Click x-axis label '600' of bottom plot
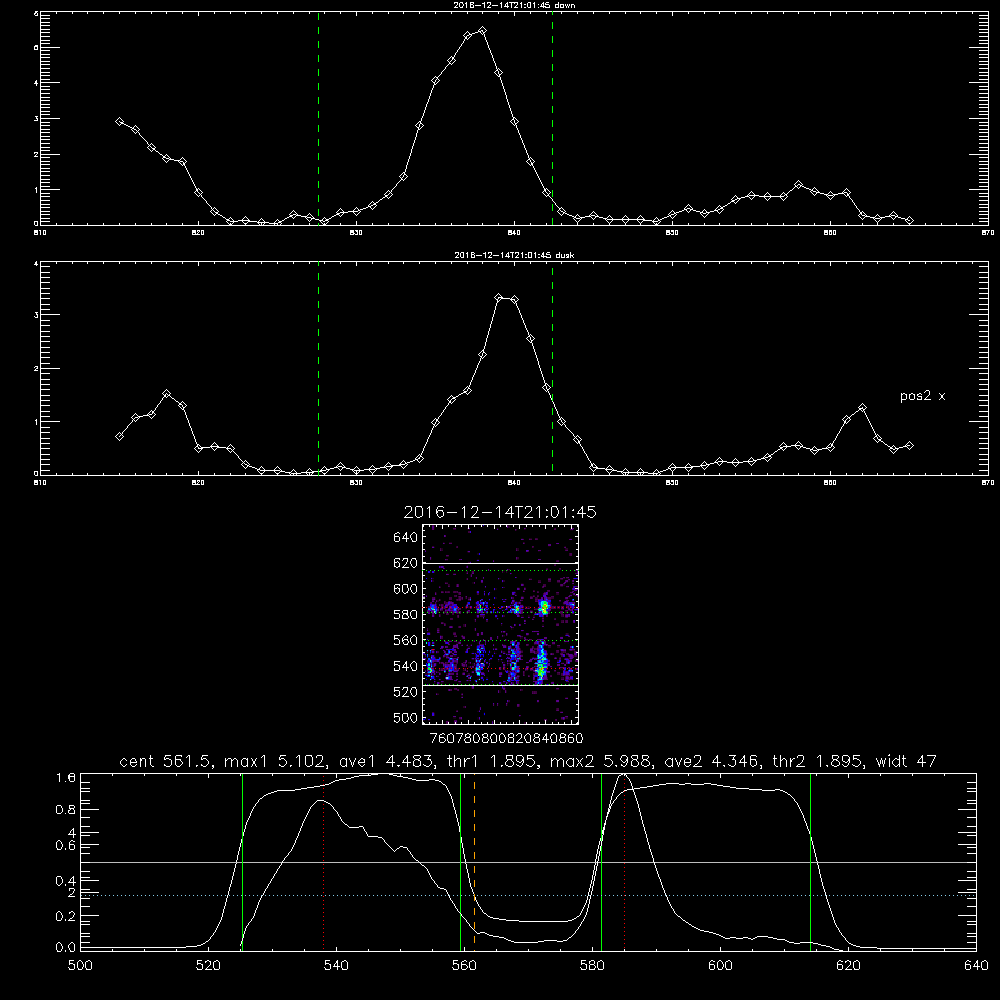 (x=720, y=966)
